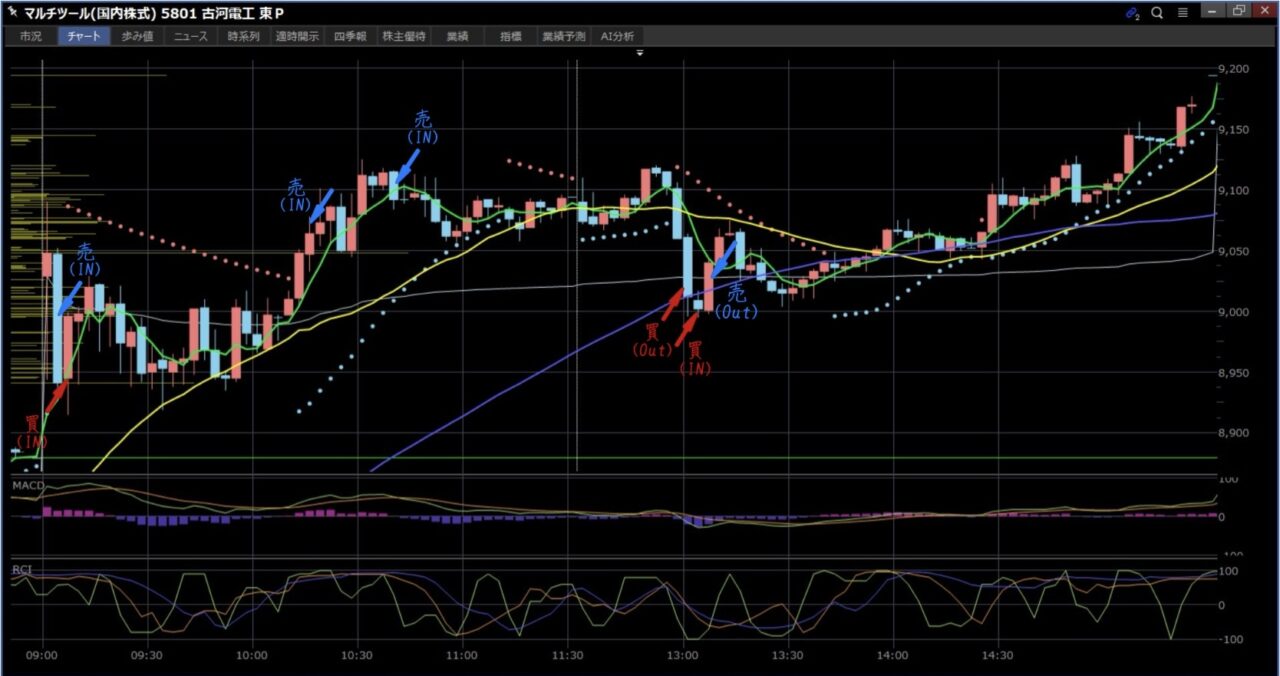This screenshot has height=676, width=1280.
Task: Switch to the 時系列 tab
Action: pos(243,36)
